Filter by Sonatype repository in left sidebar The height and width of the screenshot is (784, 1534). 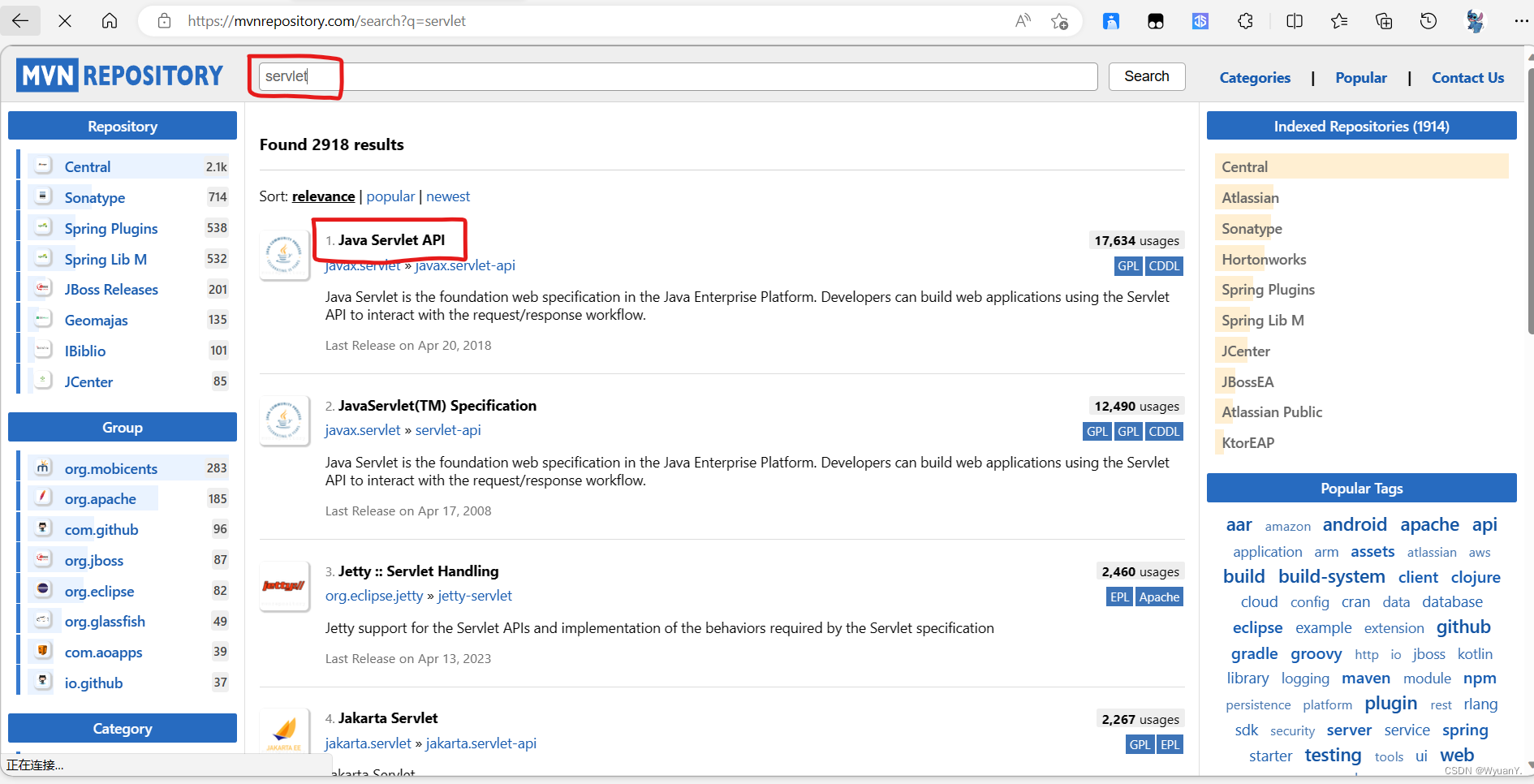click(x=95, y=198)
